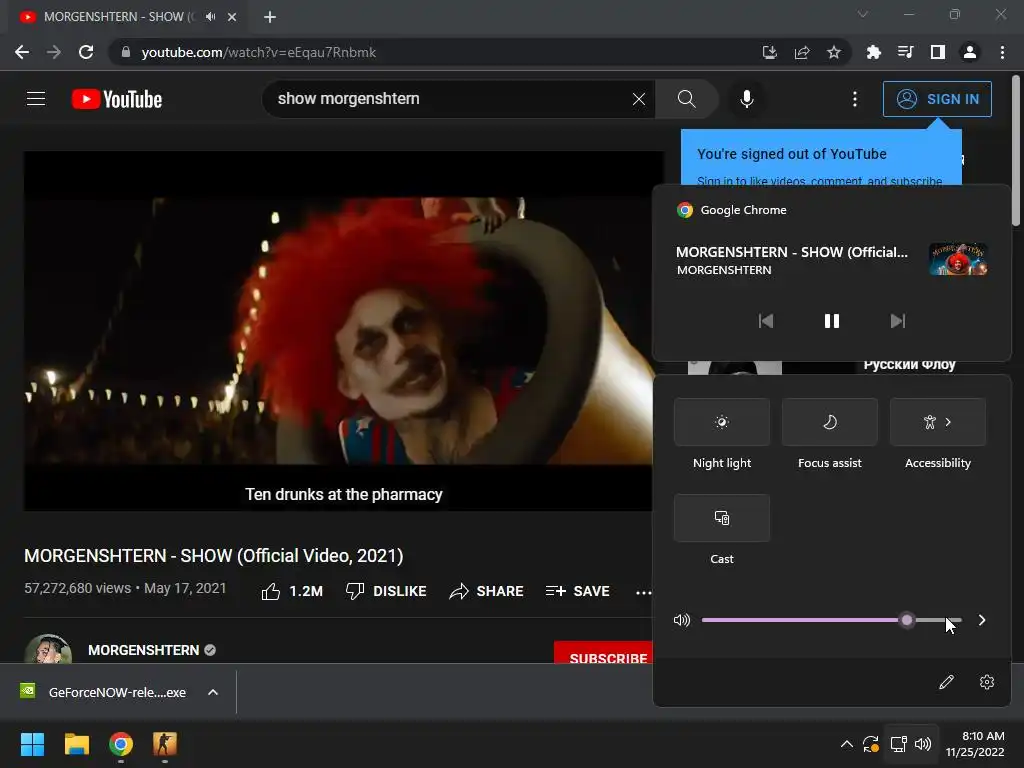This screenshot has width=1024, height=768.
Task: Toggle Focus assist
Action: (829, 422)
